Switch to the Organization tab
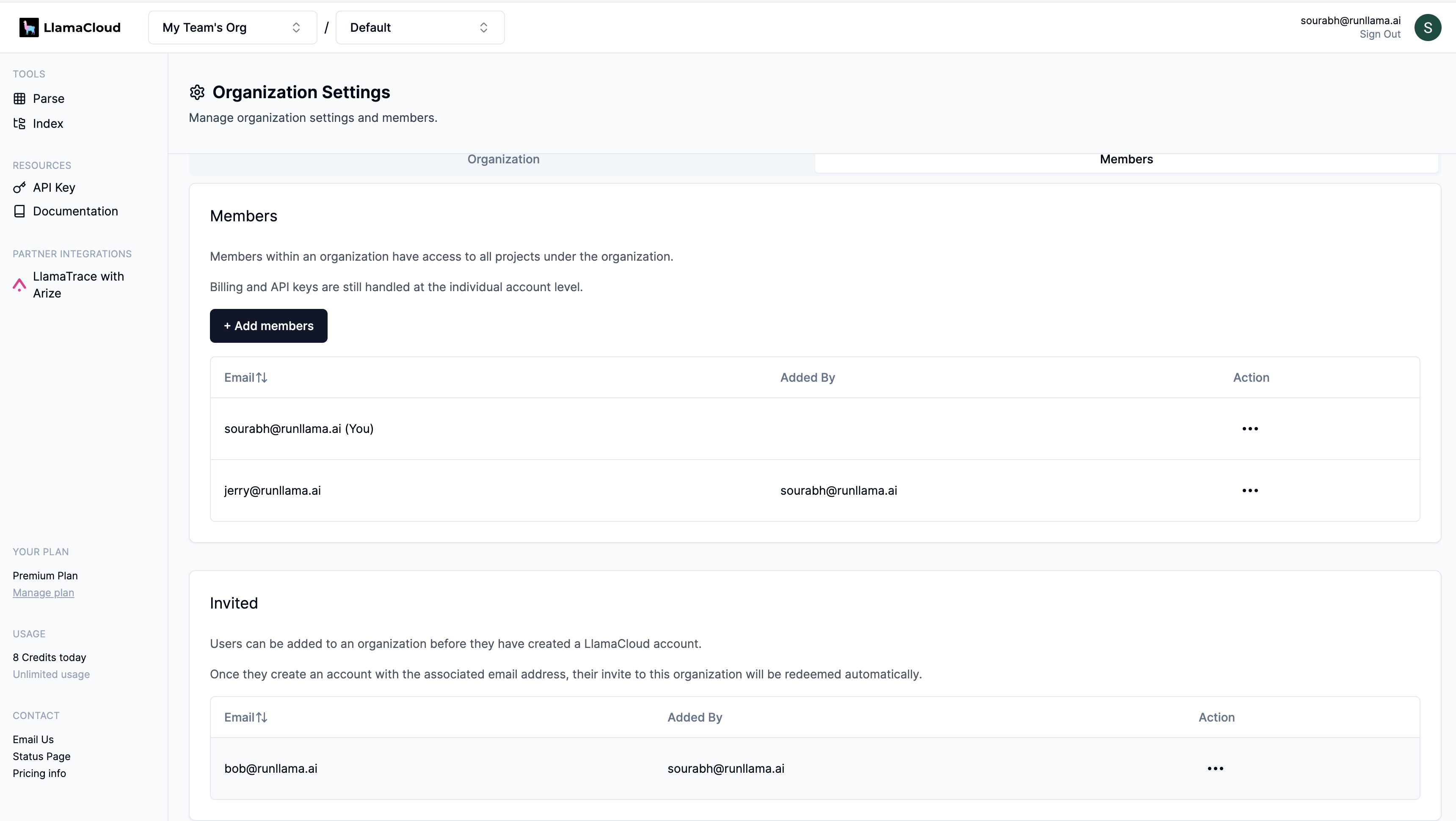The height and width of the screenshot is (821, 1456). coord(503,160)
